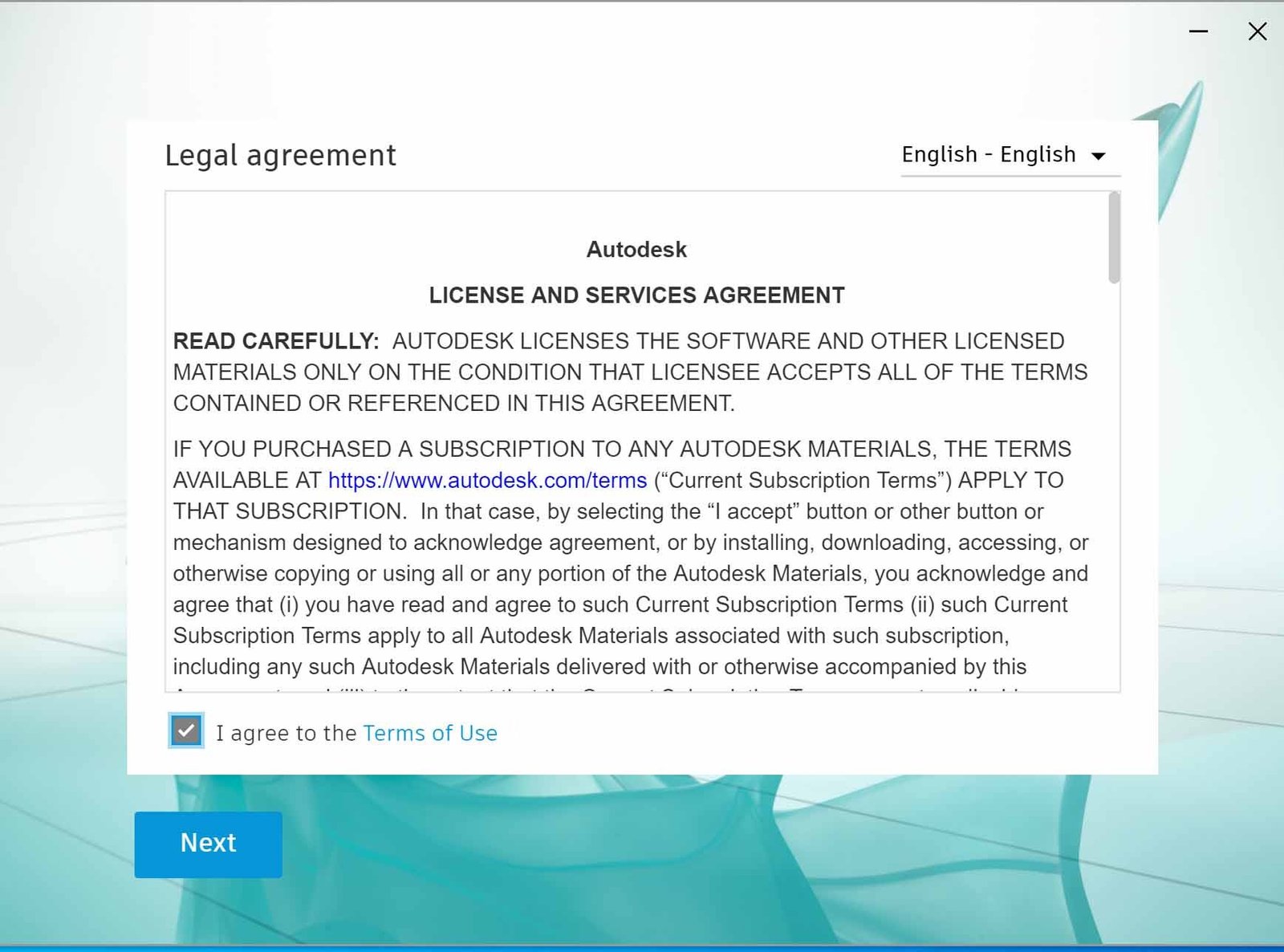Open the English - English language dropdown
1284x952 pixels.
[1010, 155]
